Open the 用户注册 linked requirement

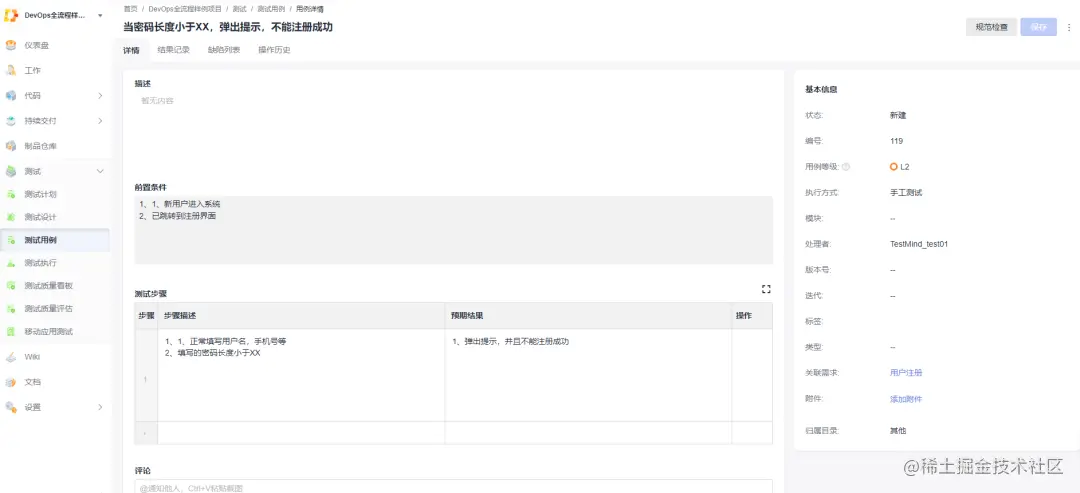tap(906, 373)
